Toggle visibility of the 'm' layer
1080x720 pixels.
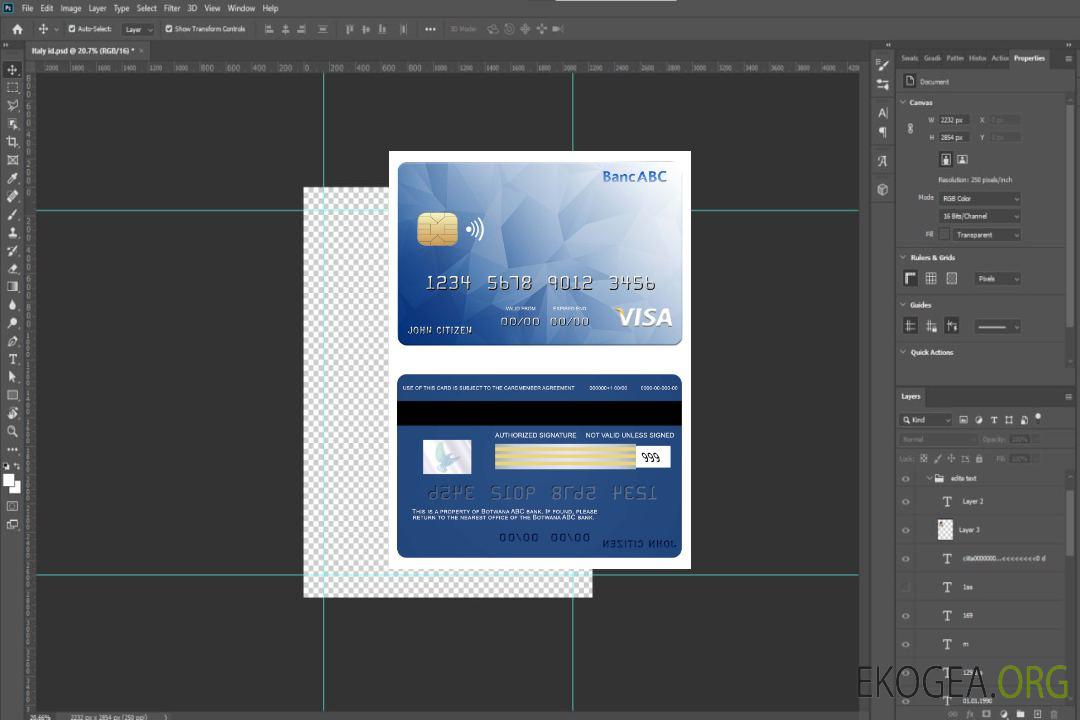point(906,645)
